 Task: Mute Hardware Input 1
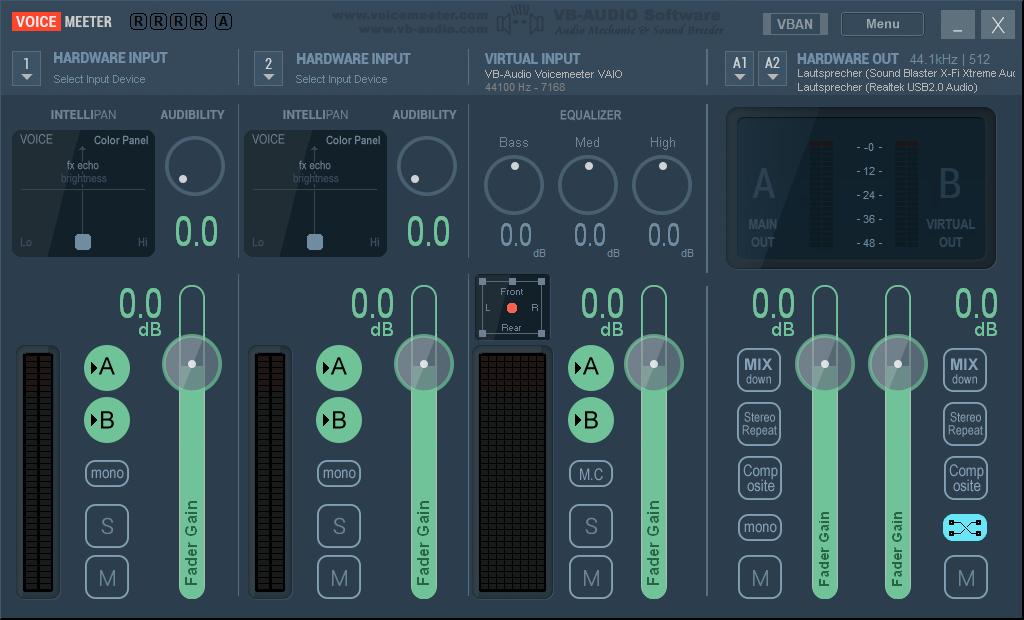point(107,578)
